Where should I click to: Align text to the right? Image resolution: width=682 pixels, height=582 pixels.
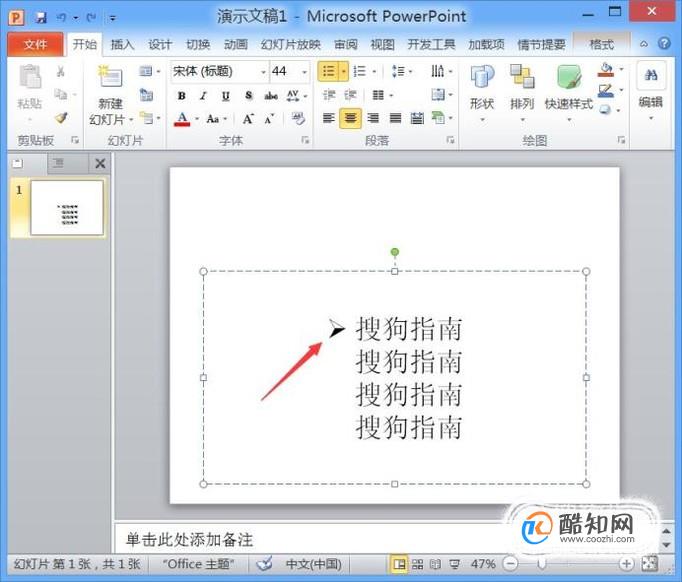pos(373,118)
